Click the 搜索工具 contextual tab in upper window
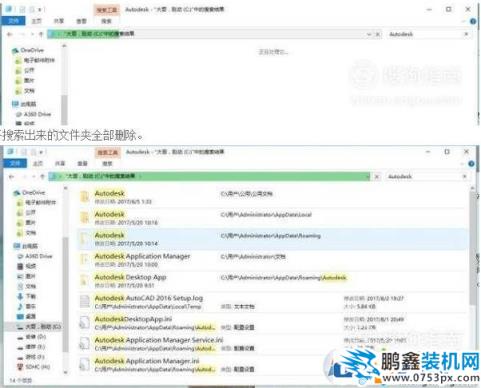Viewport: 481px width, 388px height. click(x=107, y=10)
